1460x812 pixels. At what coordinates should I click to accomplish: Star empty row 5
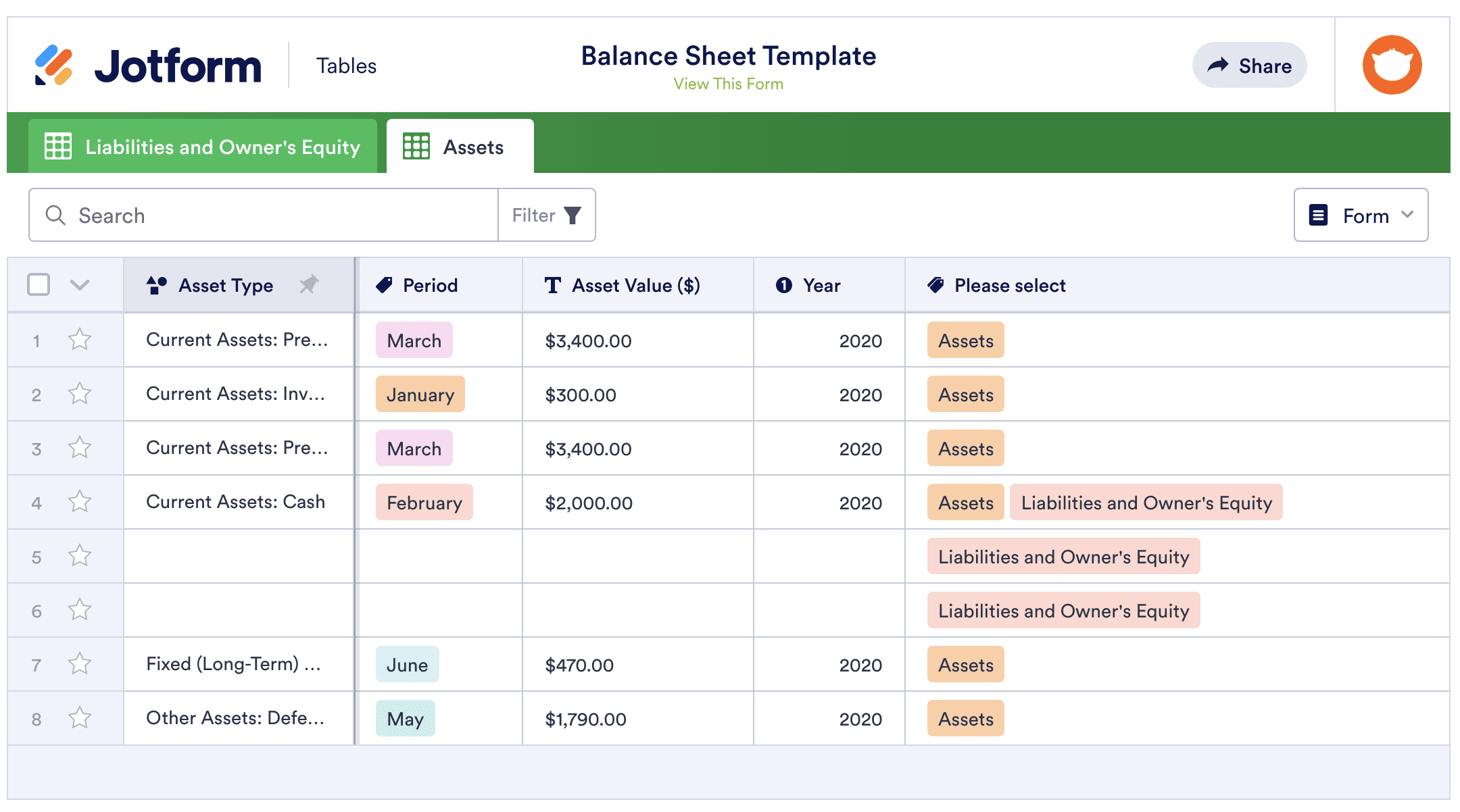click(x=80, y=555)
